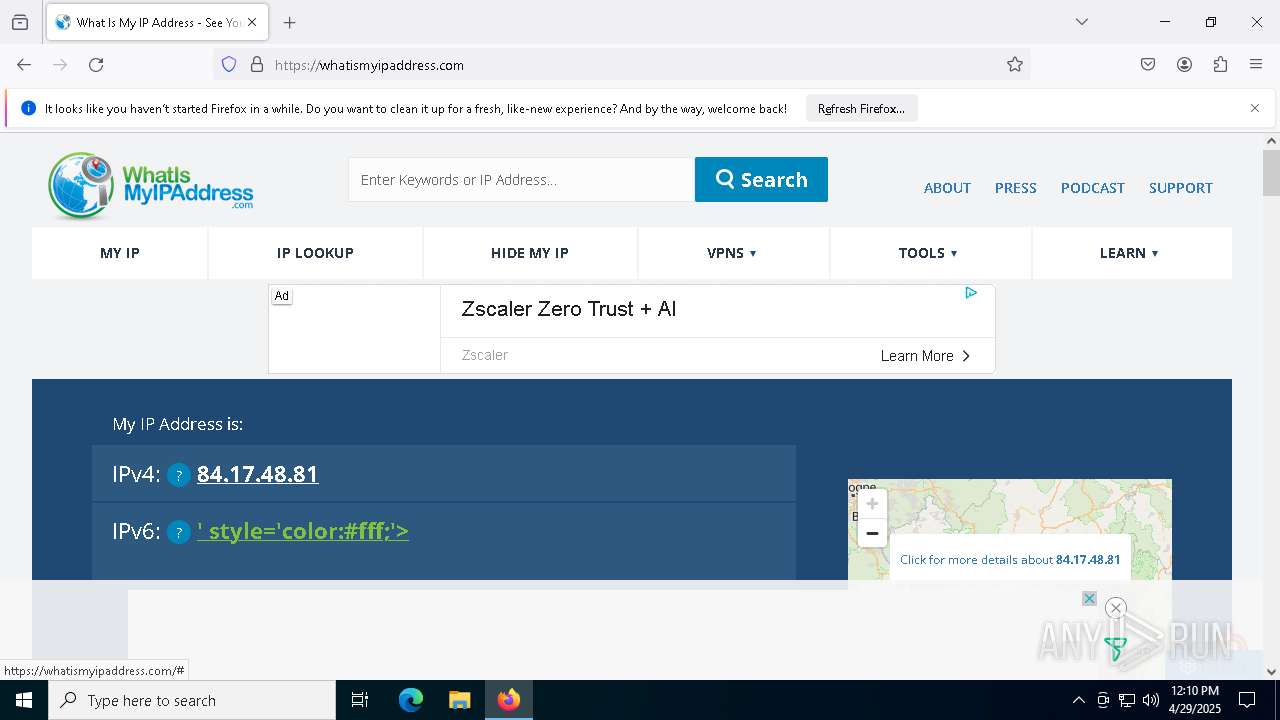Viewport: 1280px width, 720px height.
Task: Focus the keywords or IP address search field
Action: 521,180
